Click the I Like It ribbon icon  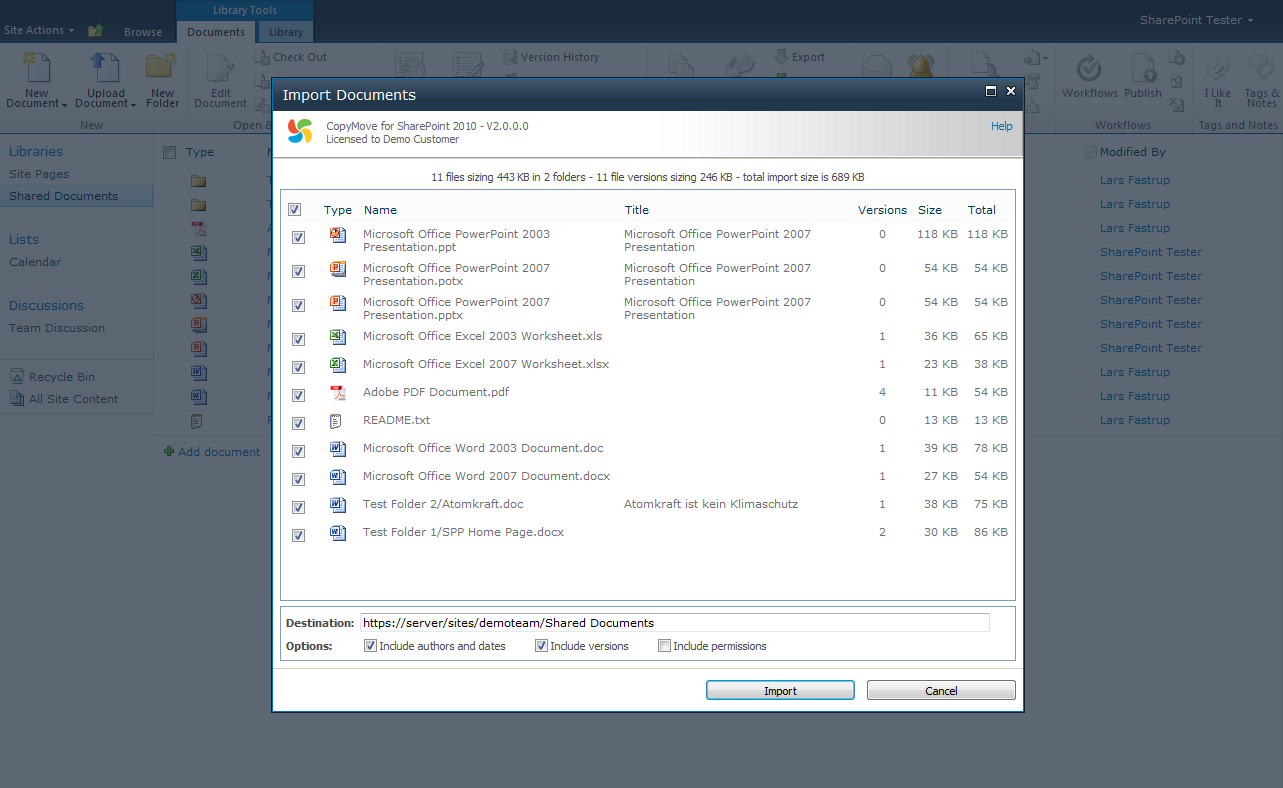(x=1217, y=68)
